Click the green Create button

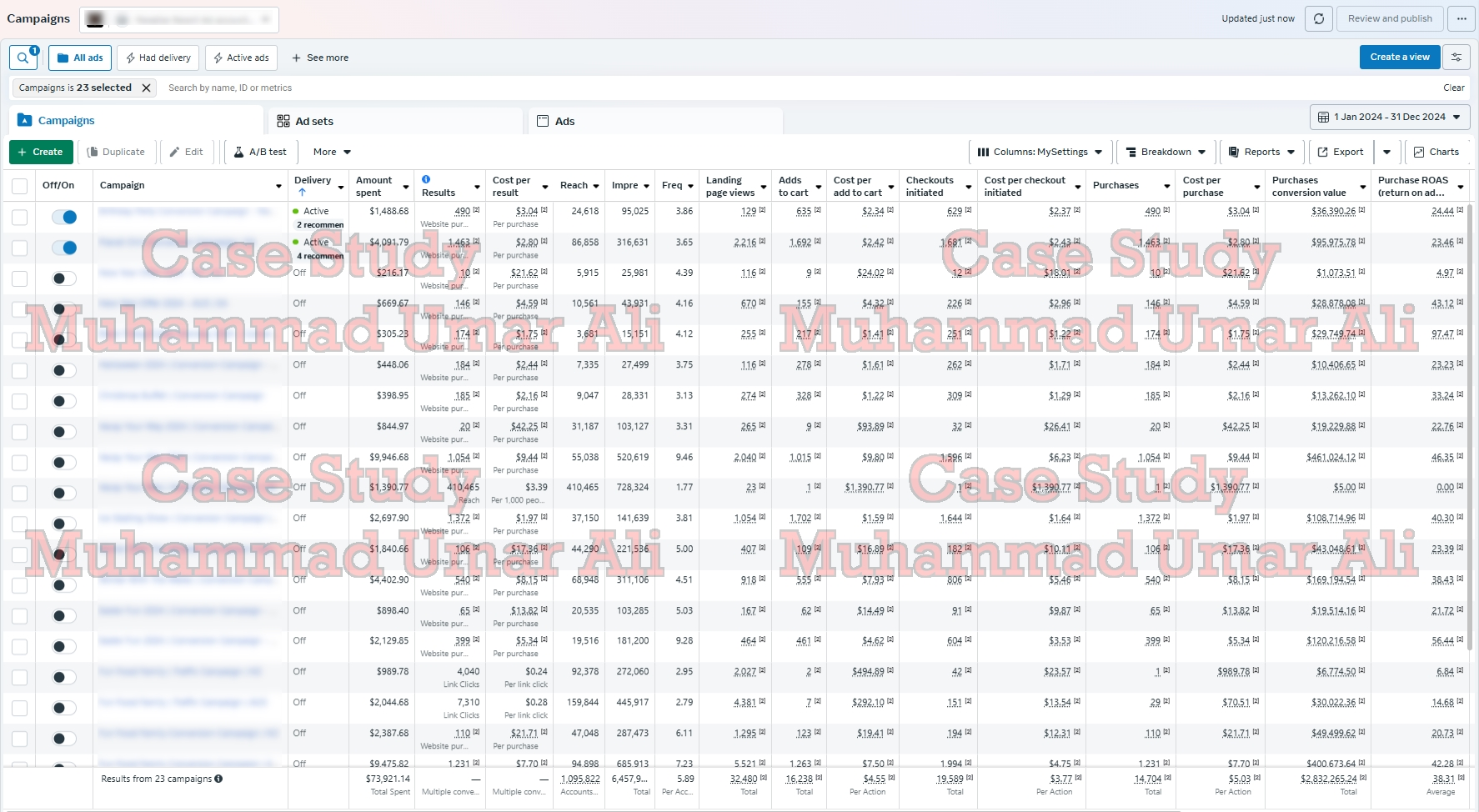41,152
